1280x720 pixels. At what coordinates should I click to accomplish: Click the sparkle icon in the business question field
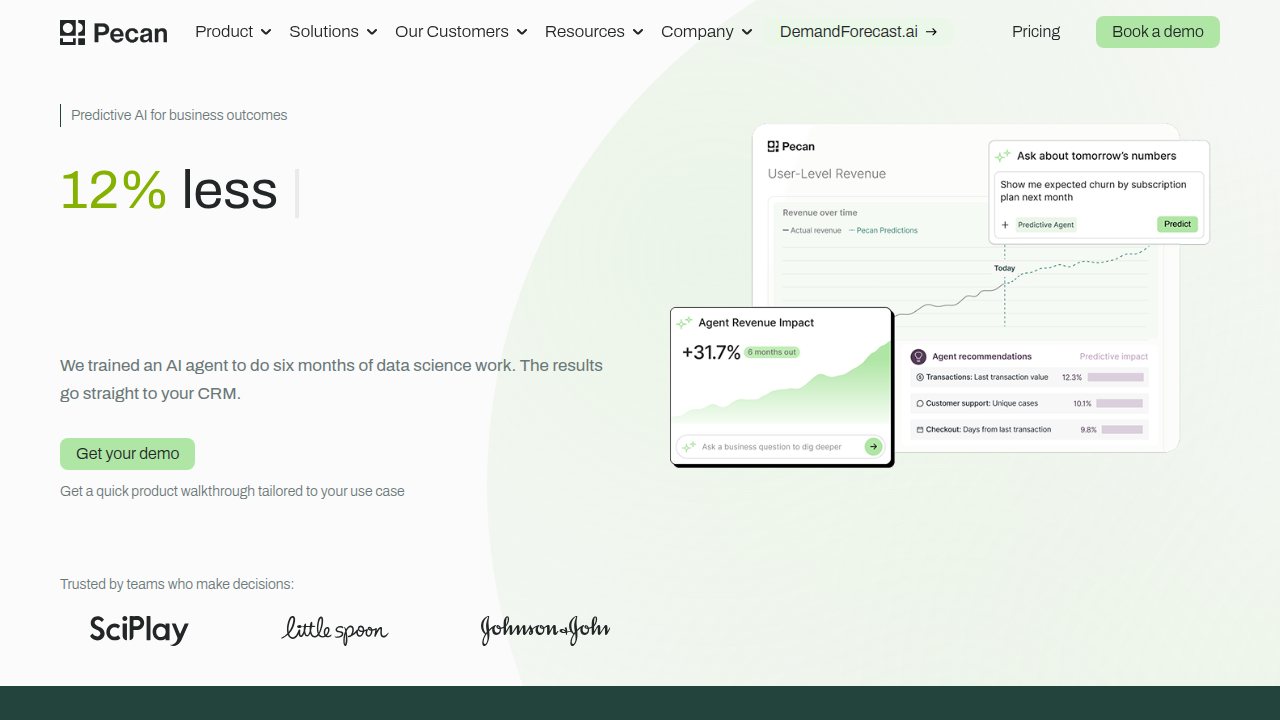[689, 447]
